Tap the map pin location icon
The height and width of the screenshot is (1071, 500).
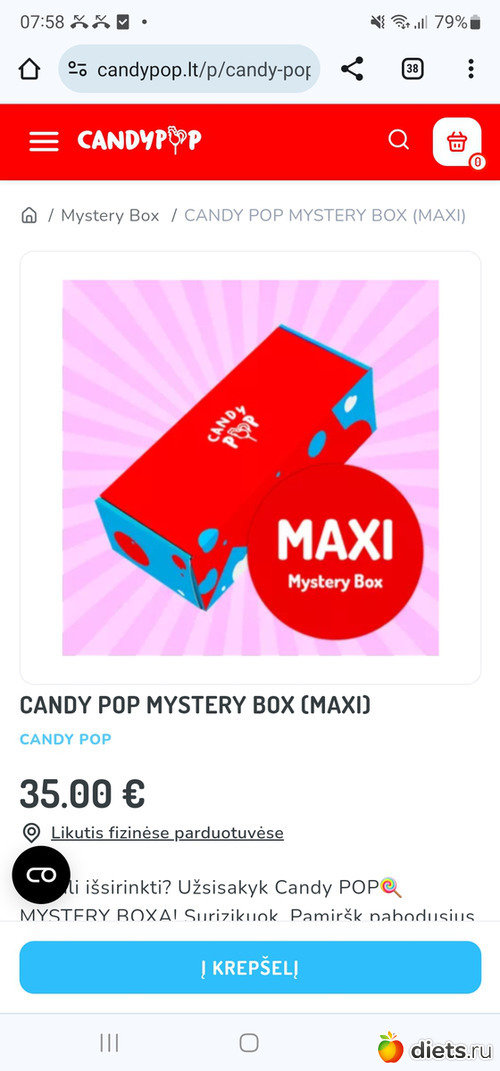[x=31, y=833]
